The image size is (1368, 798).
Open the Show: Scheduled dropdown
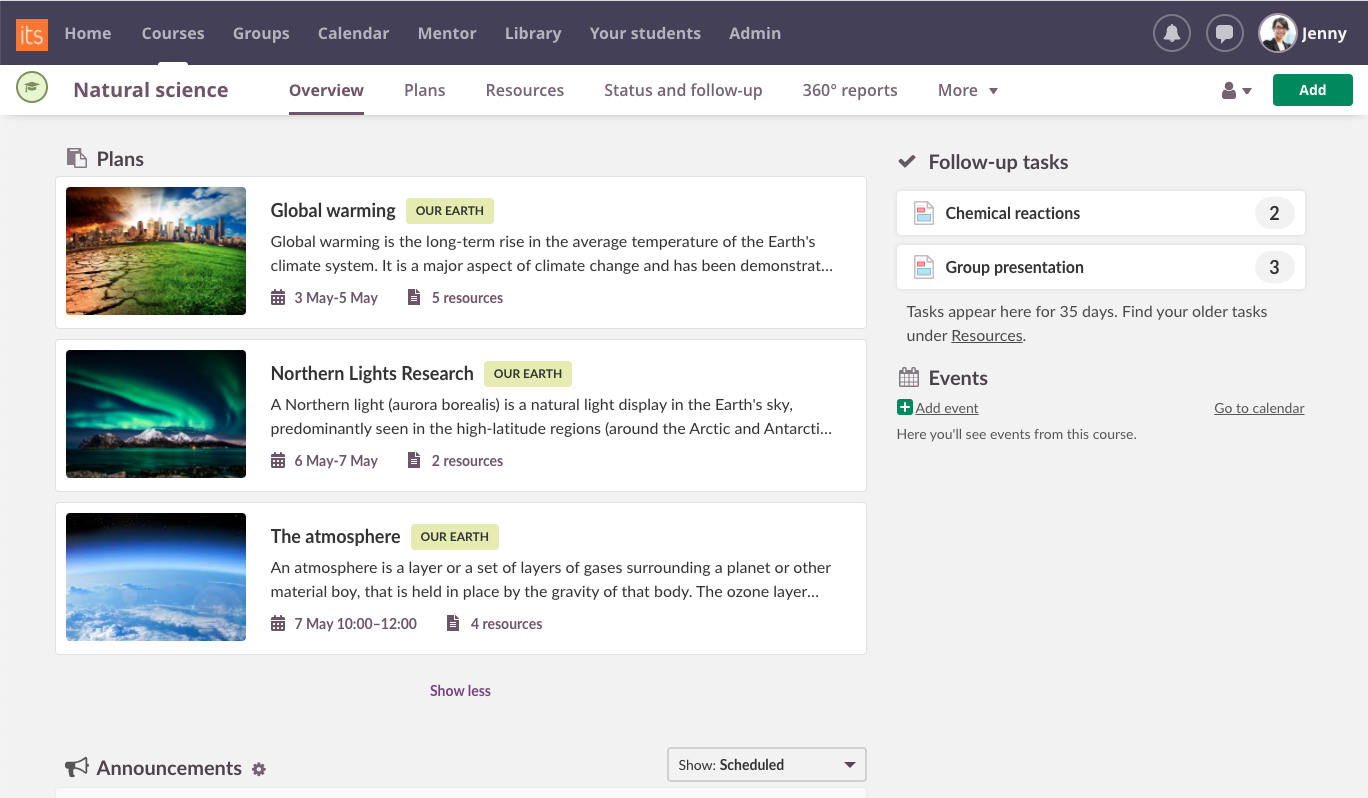point(766,764)
